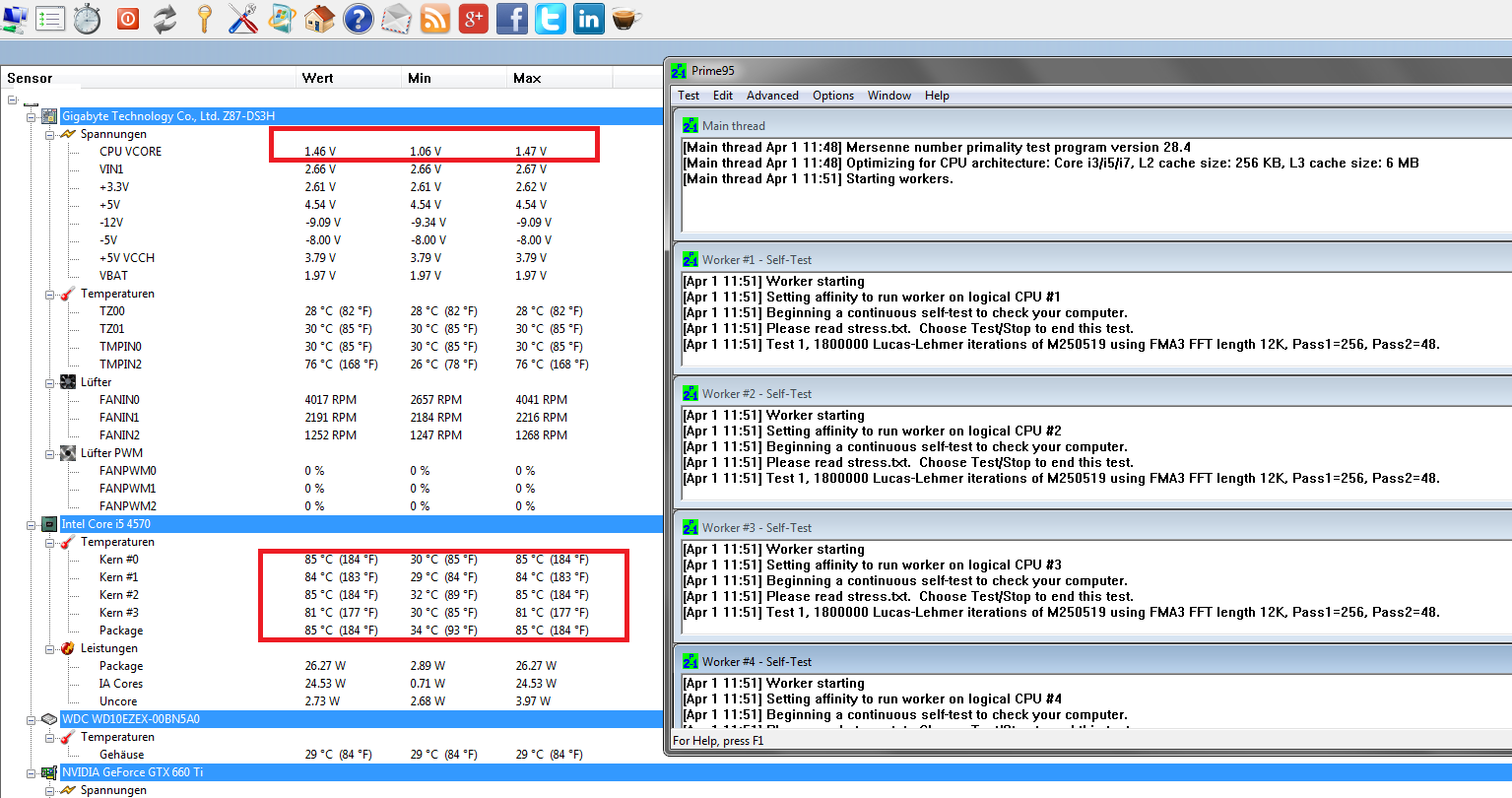1512x798 pixels.
Task: Click the gray refresh arrows icon
Action: 165,19
